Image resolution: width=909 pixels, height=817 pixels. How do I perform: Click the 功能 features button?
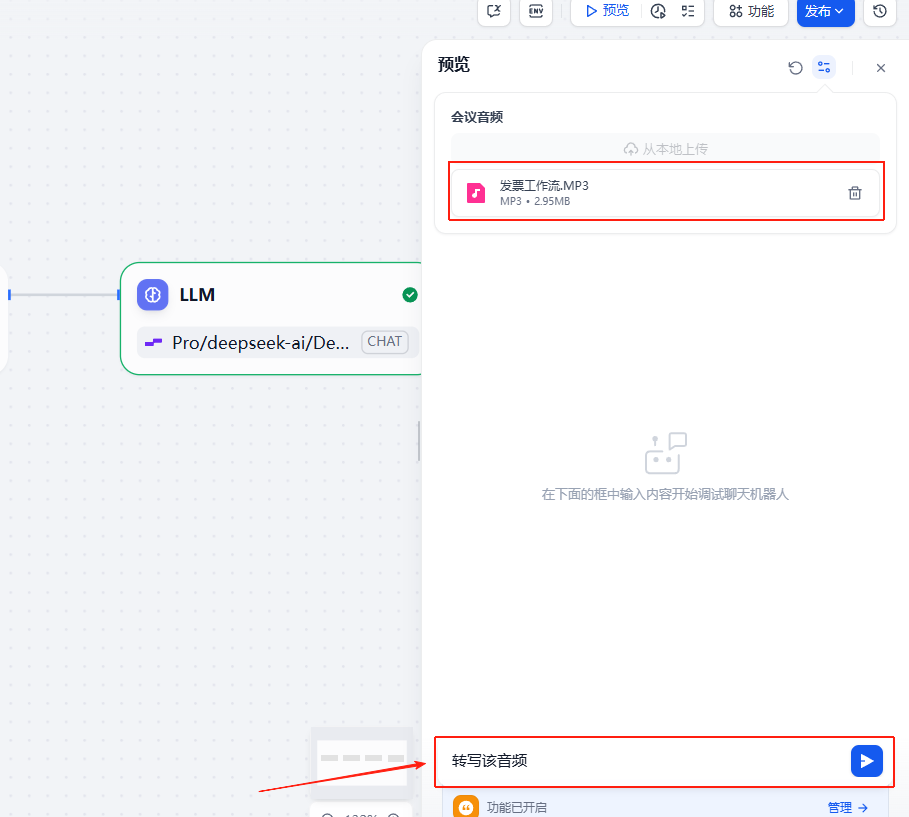point(751,11)
